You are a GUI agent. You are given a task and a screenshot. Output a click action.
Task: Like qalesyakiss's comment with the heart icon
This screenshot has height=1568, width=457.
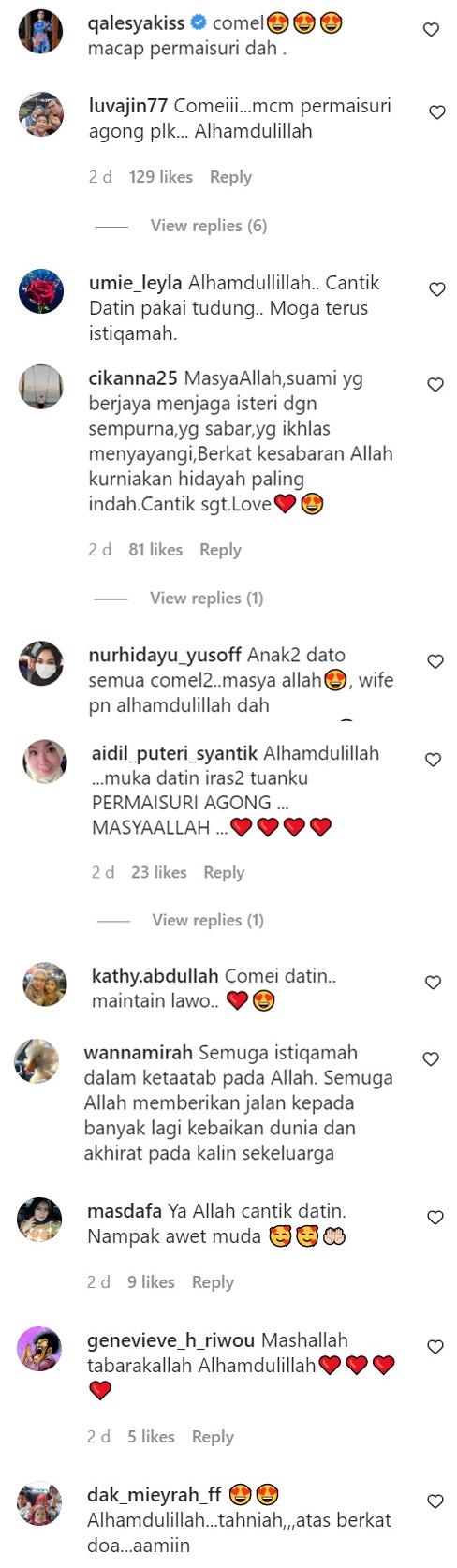431,30
